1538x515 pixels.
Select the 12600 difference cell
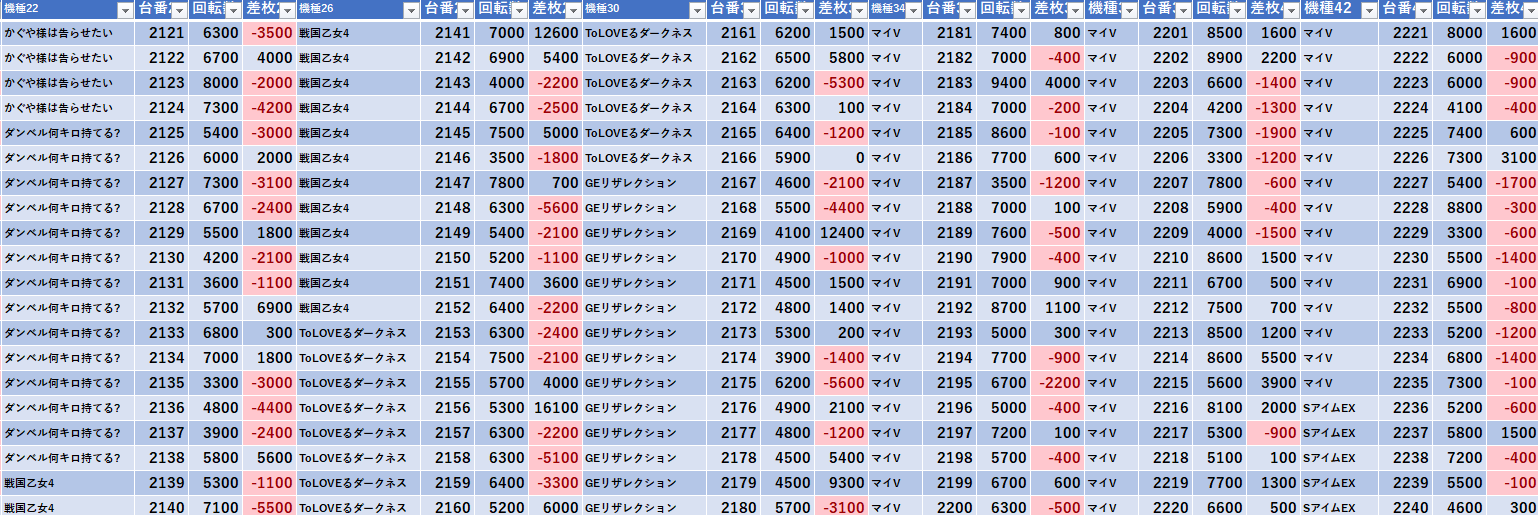555,33
